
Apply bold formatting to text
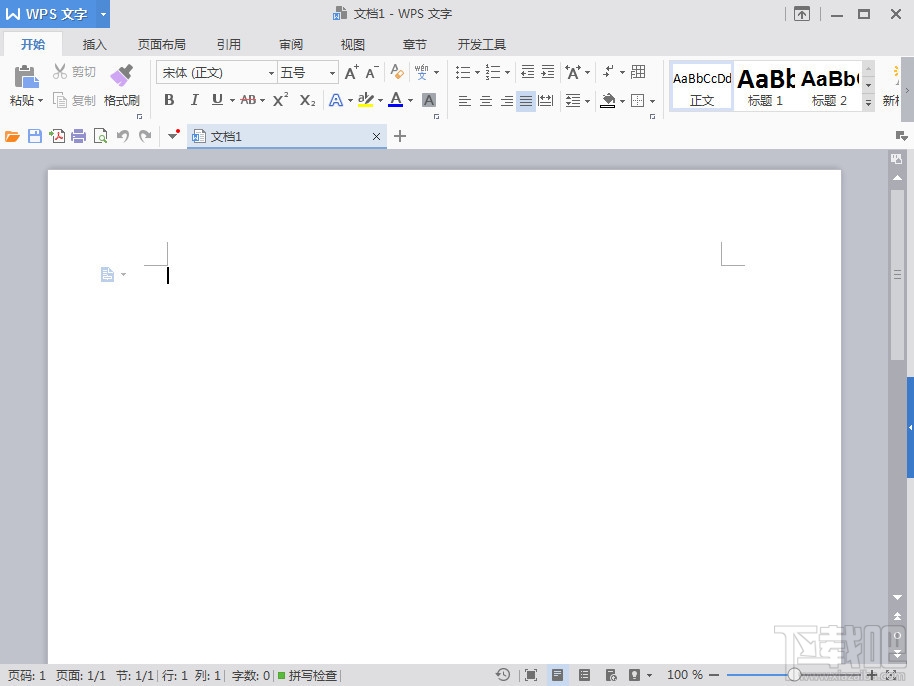tap(169, 100)
